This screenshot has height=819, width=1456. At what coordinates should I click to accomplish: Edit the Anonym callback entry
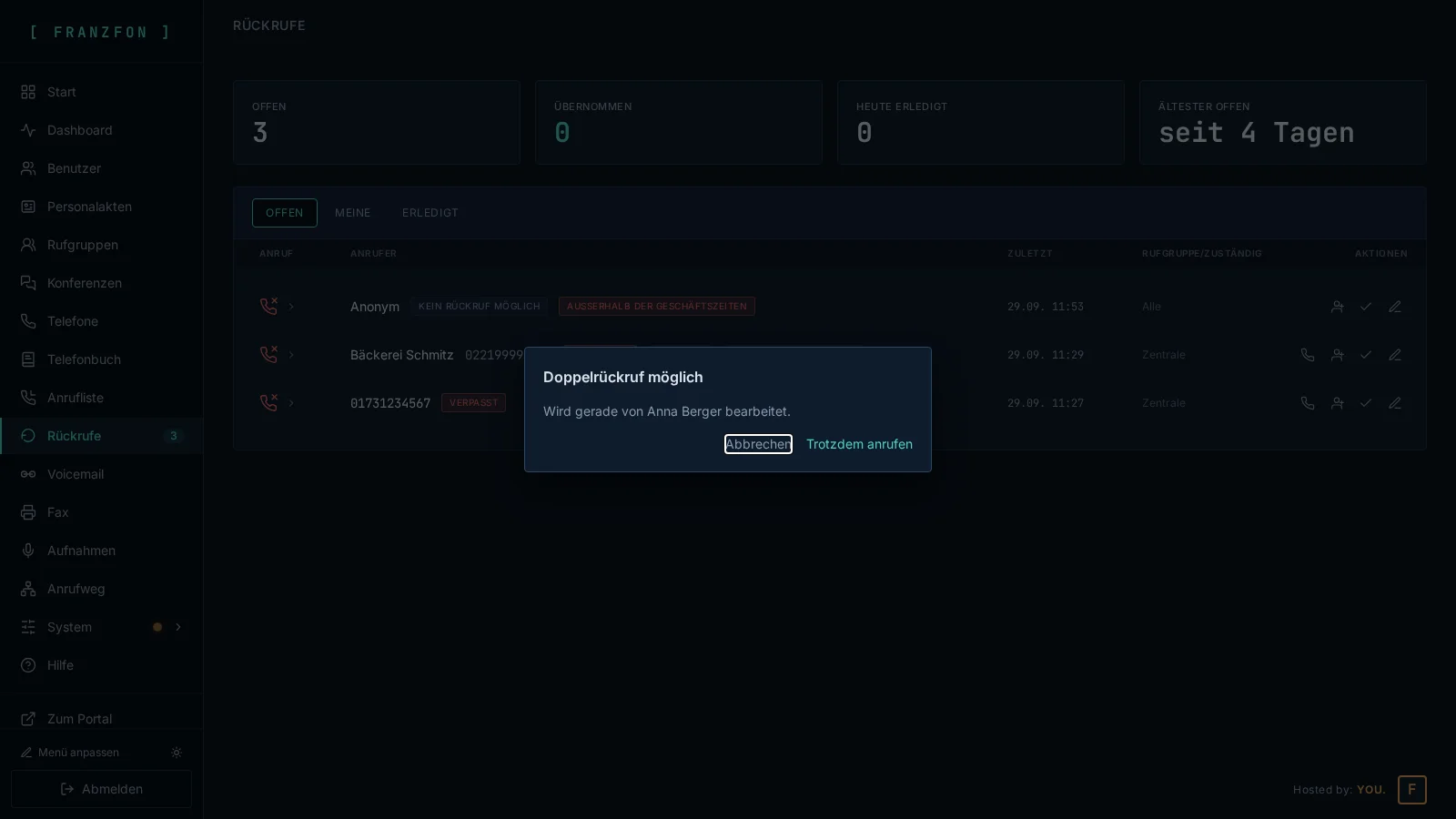(1395, 307)
